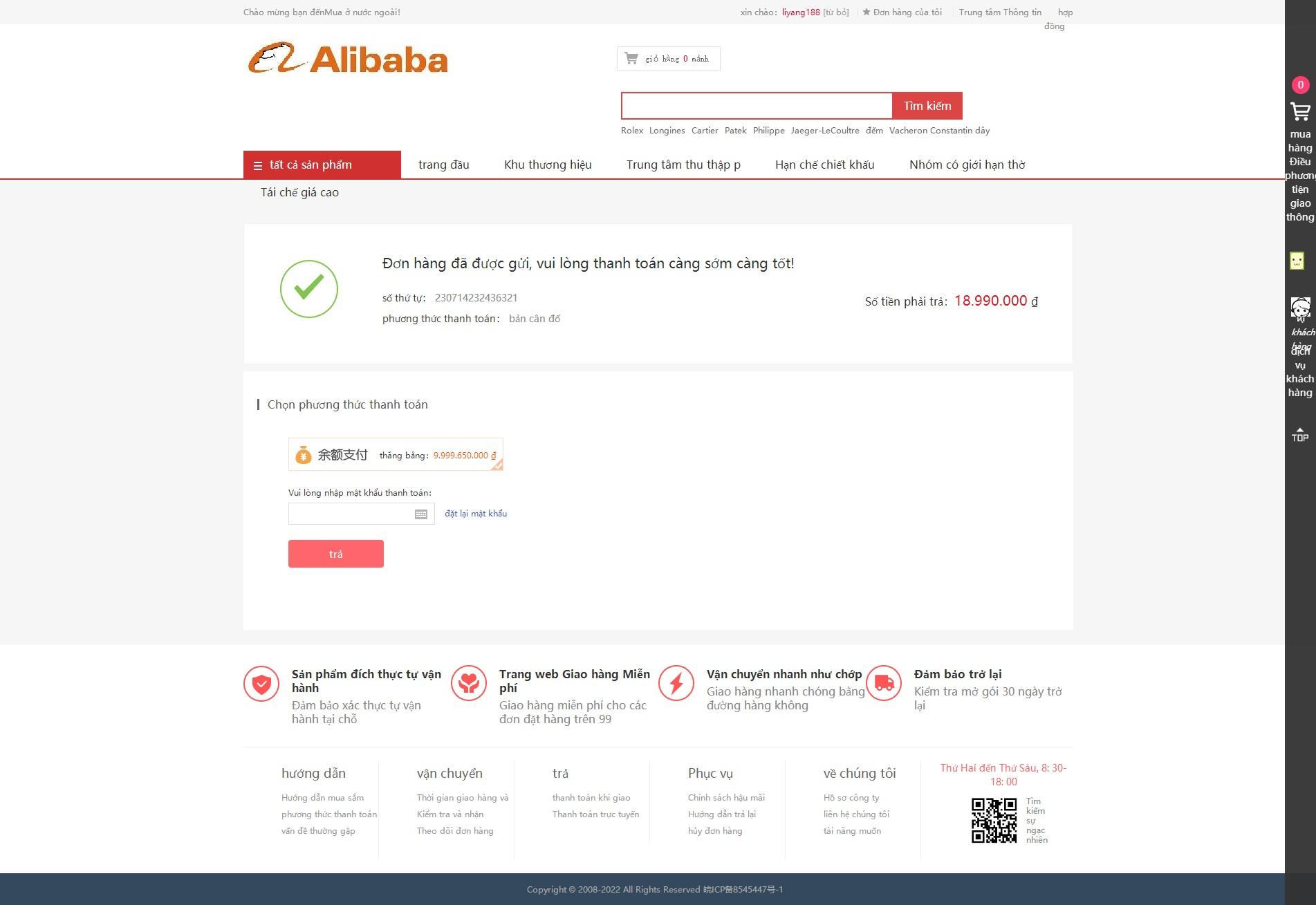Click the lightning fast-shipping icon
Image resolution: width=1316 pixels, height=905 pixels.
click(676, 683)
